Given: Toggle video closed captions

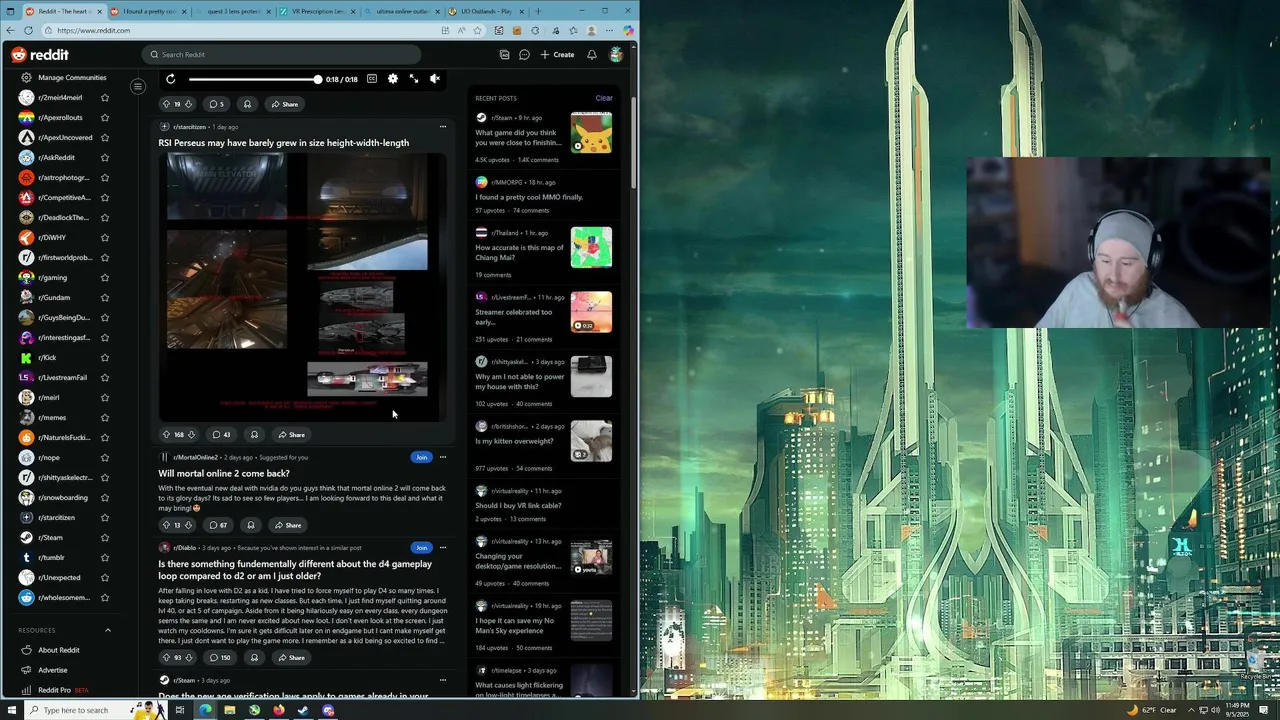Looking at the screenshot, I should point(372,79).
